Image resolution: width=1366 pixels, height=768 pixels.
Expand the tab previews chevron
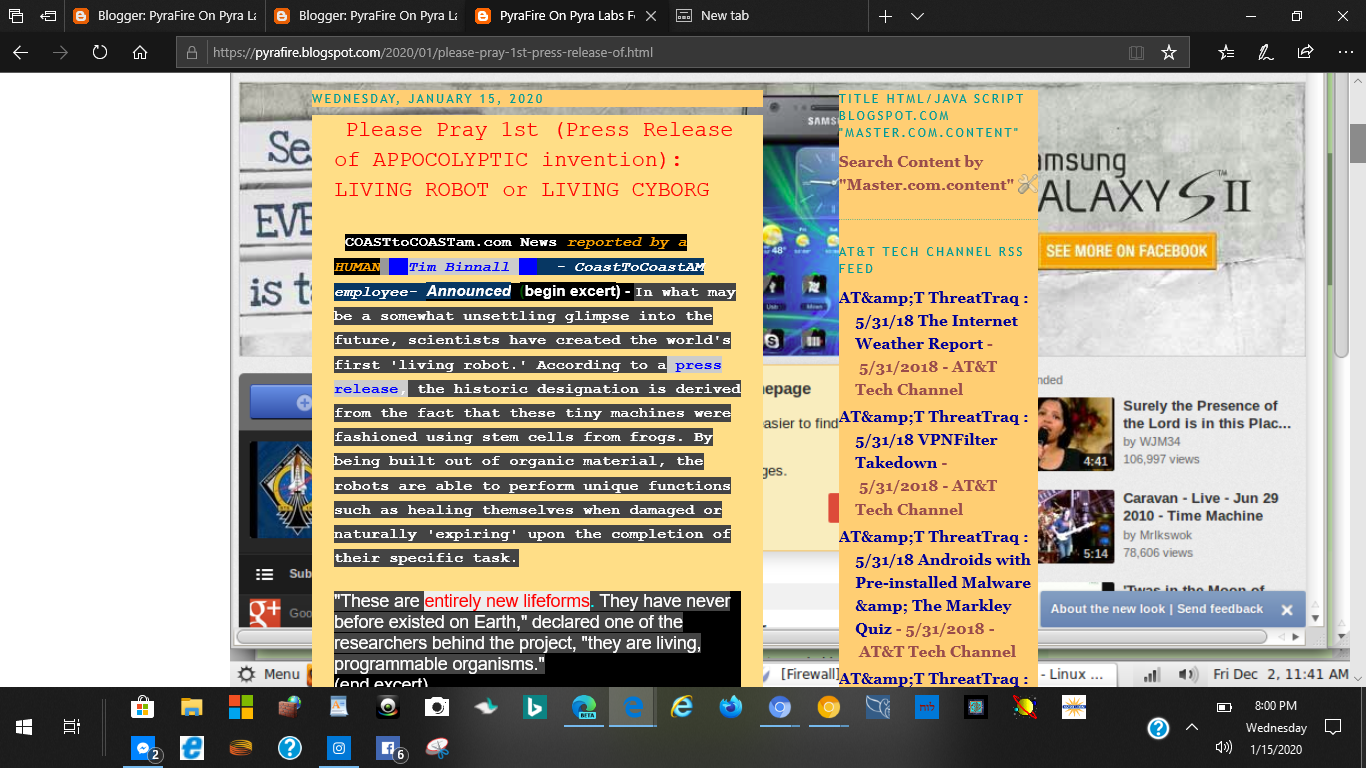(x=917, y=16)
